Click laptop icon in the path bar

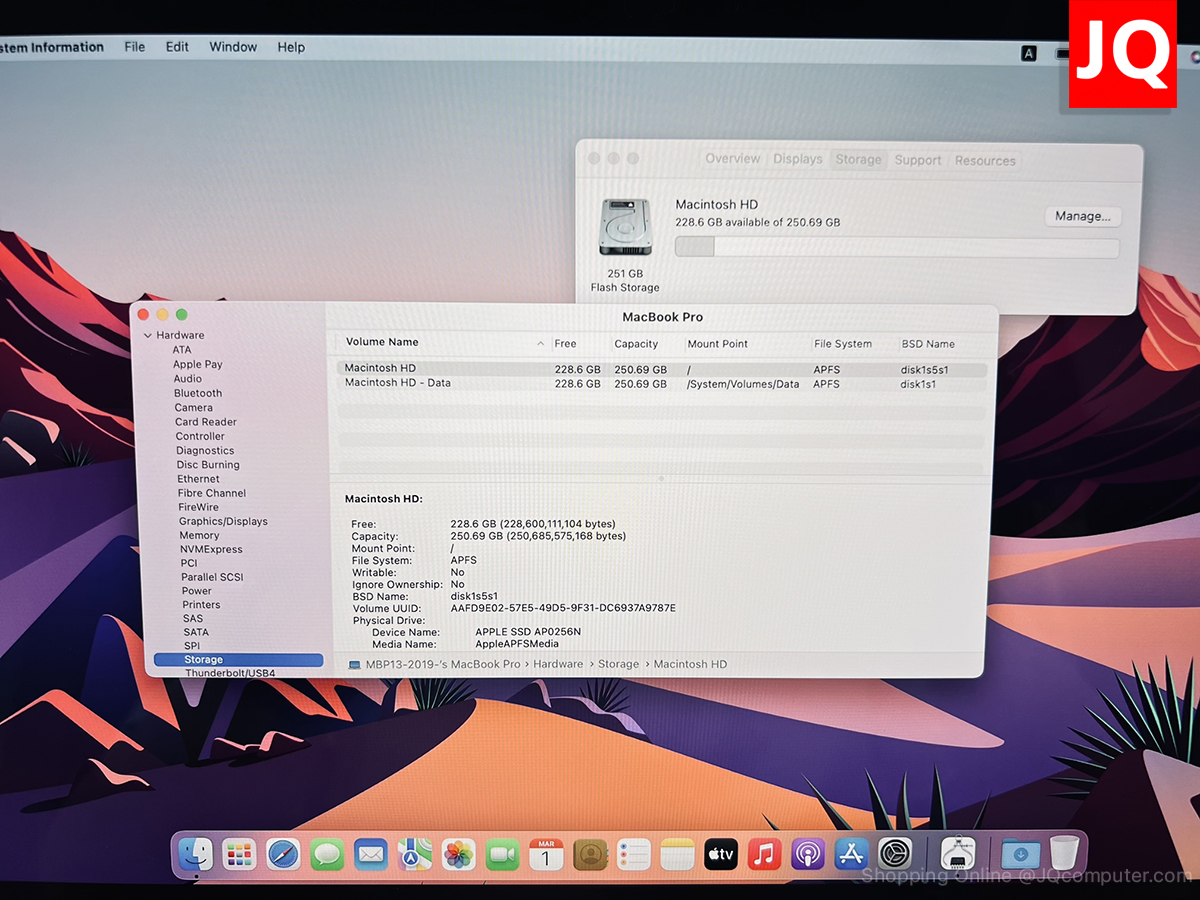tap(354, 664)
